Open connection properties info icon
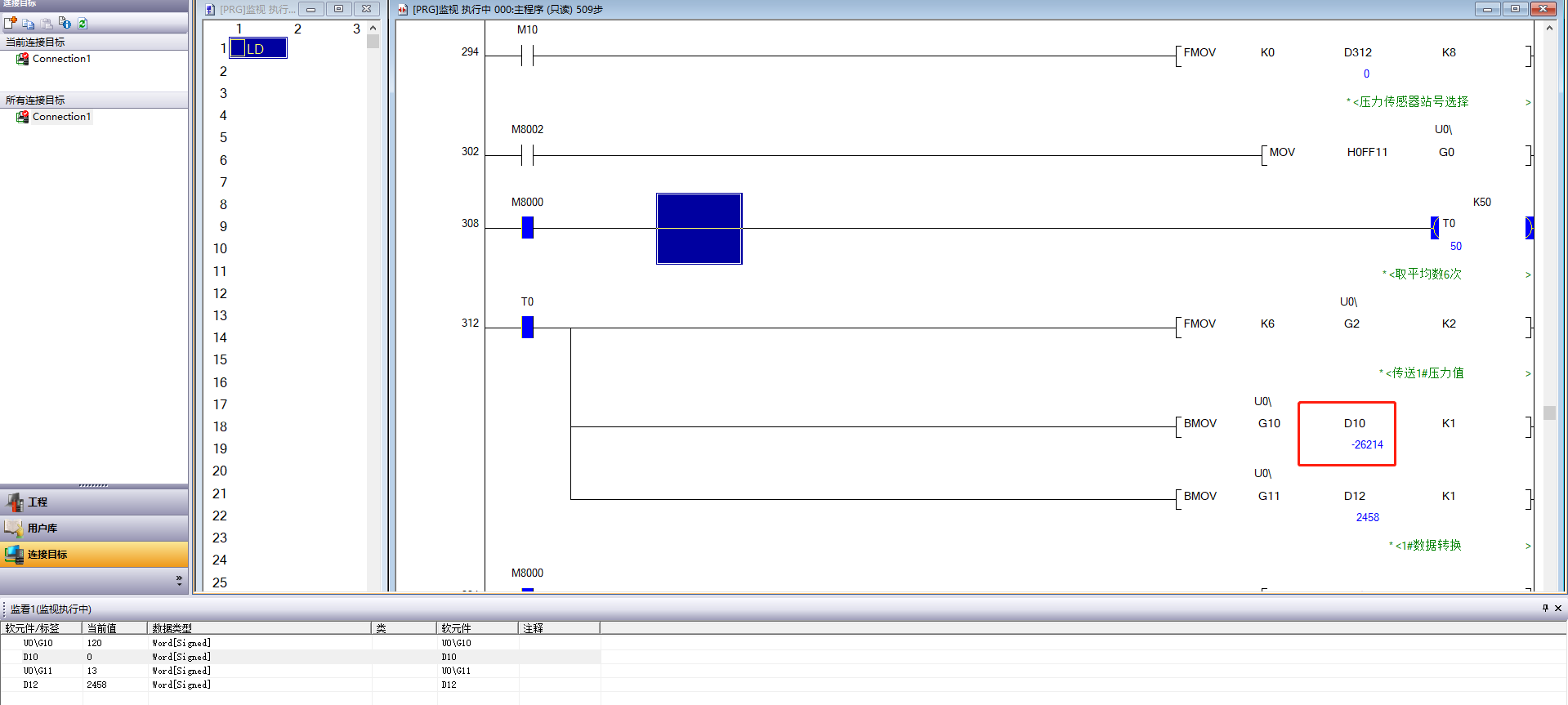 point(65,24)
